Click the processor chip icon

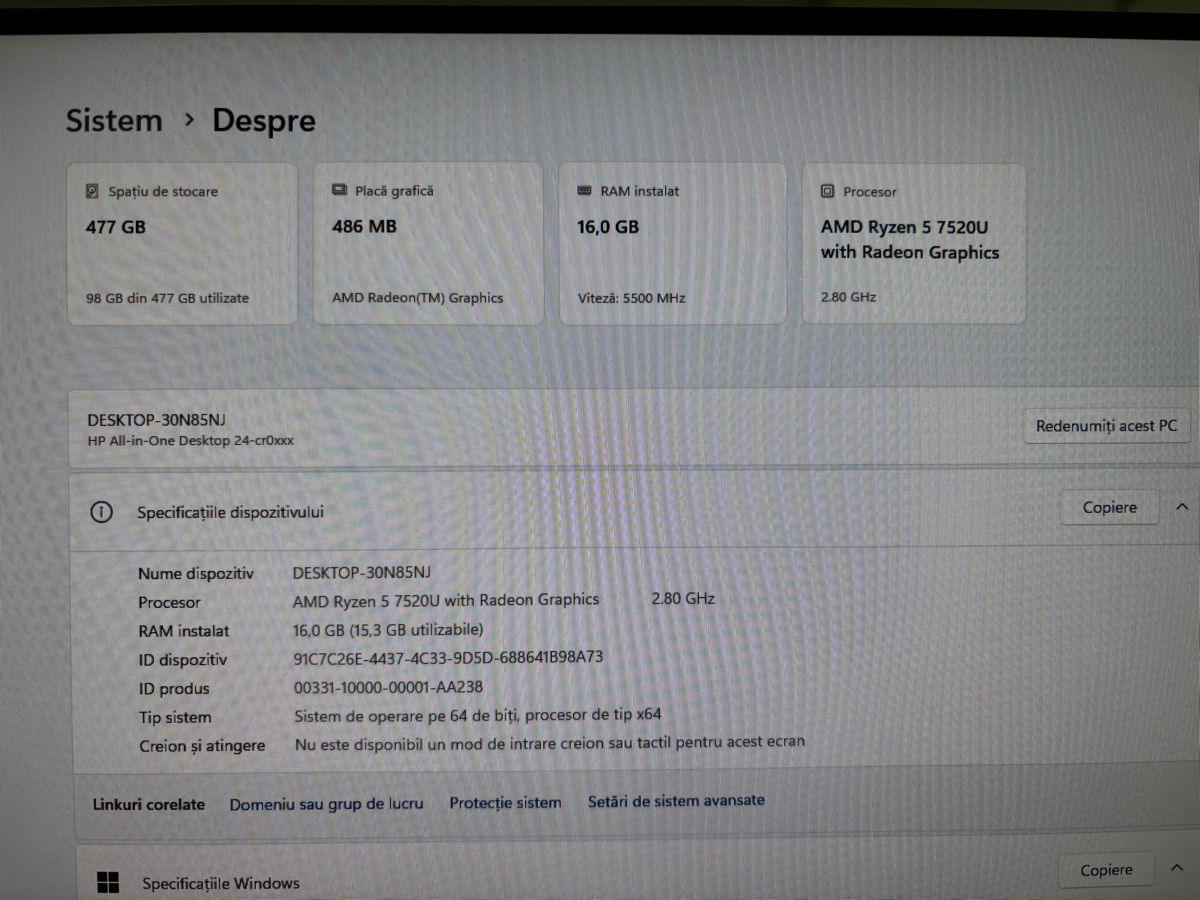click(x=827, y=192)
